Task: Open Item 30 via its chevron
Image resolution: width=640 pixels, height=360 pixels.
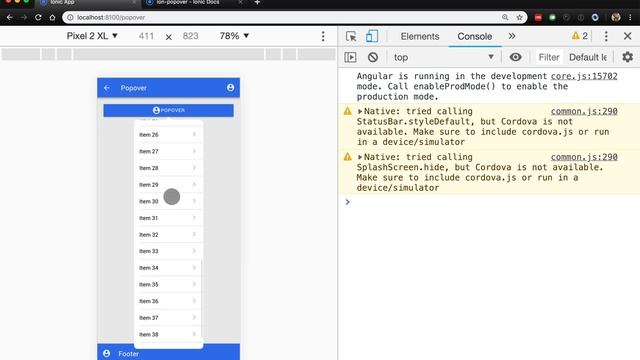Action: pyautogui.click(x=194, y=201)
